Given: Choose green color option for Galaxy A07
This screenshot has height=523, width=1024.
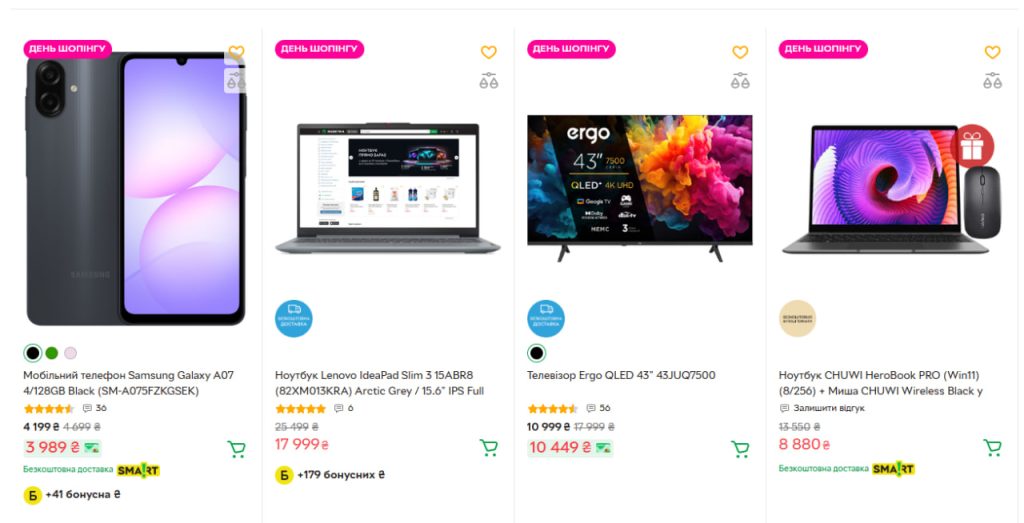Looking at the screenshot, I should click(52, 353).
